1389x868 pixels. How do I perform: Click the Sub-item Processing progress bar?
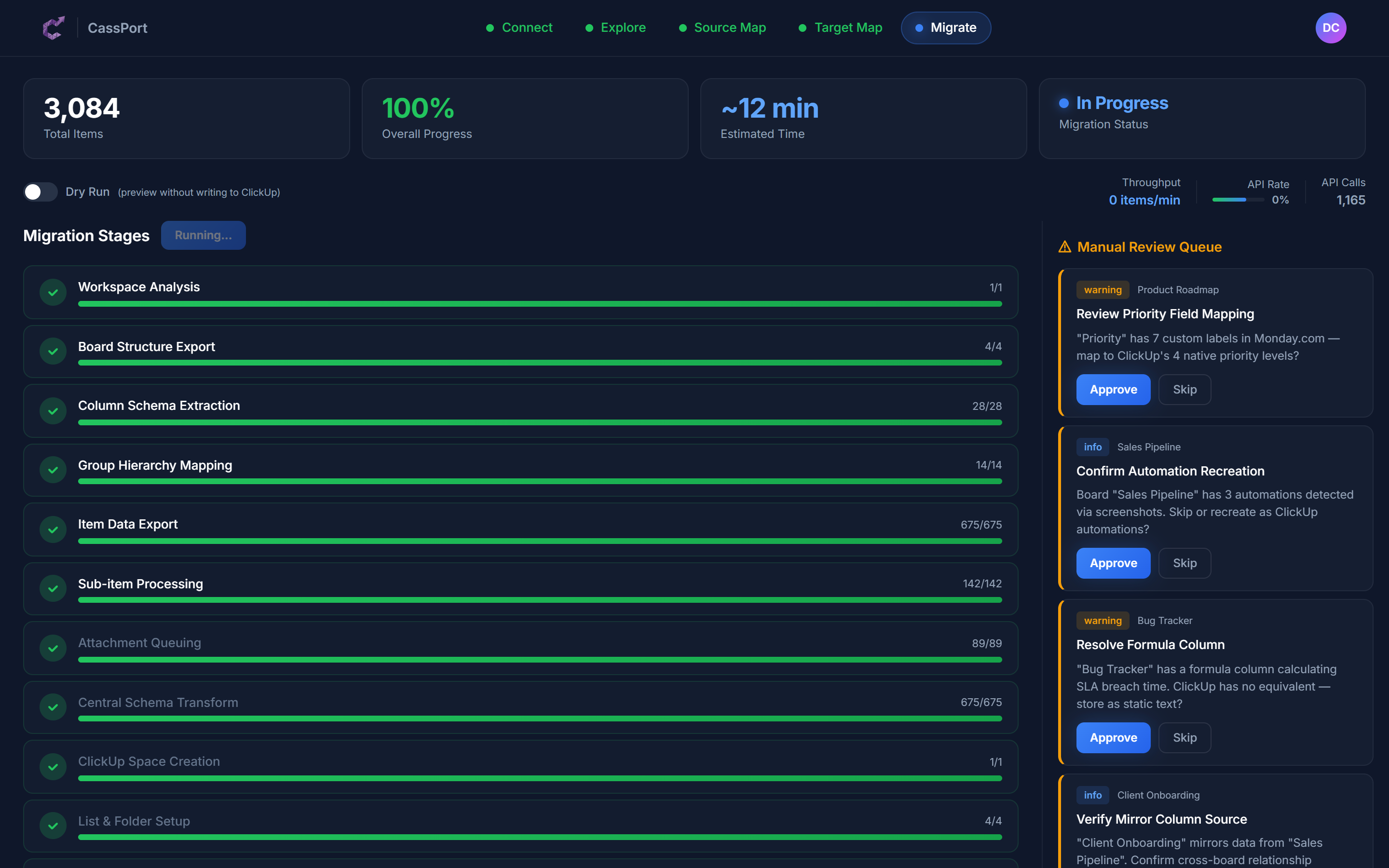click(x=540, y=600)
